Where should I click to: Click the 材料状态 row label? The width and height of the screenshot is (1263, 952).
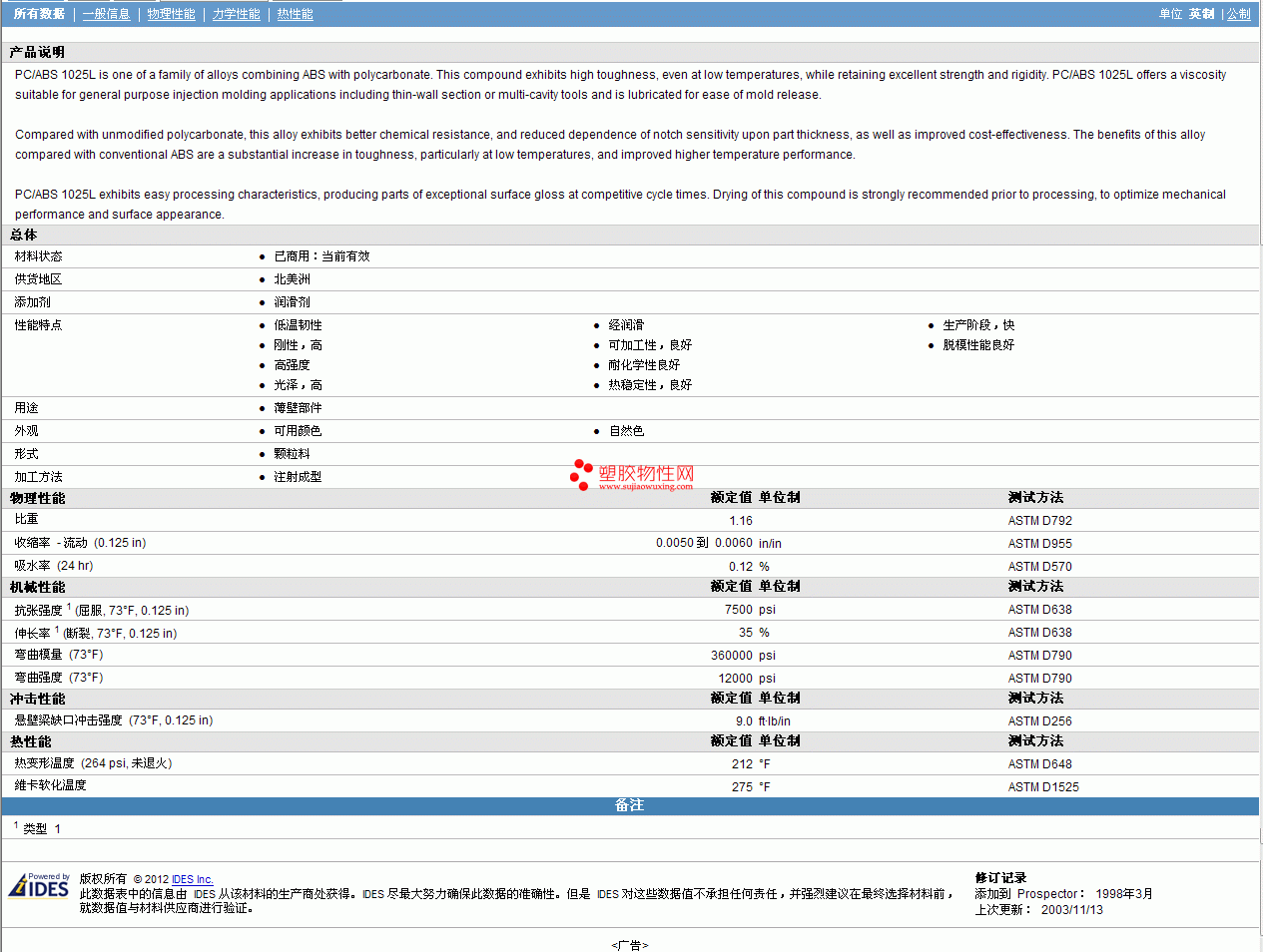click(38, 256)
